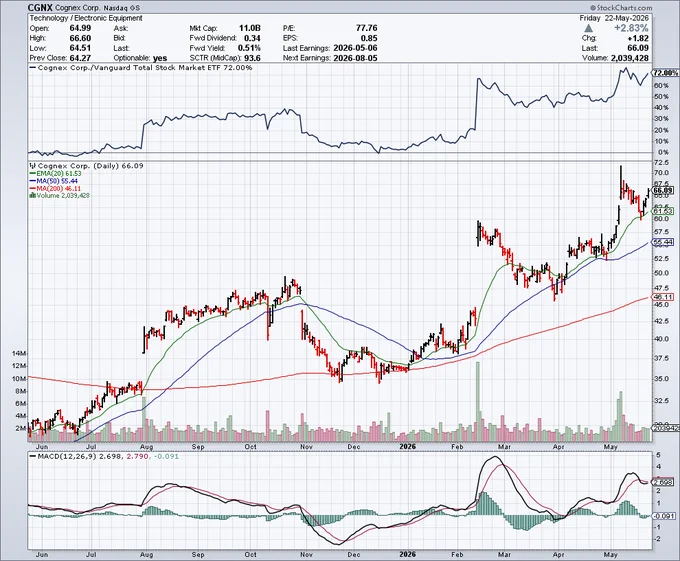This screenshot has height=561, width=680.
Task: Click the 46.11 moving-average flag on the price axis
Action: point(663,297)
